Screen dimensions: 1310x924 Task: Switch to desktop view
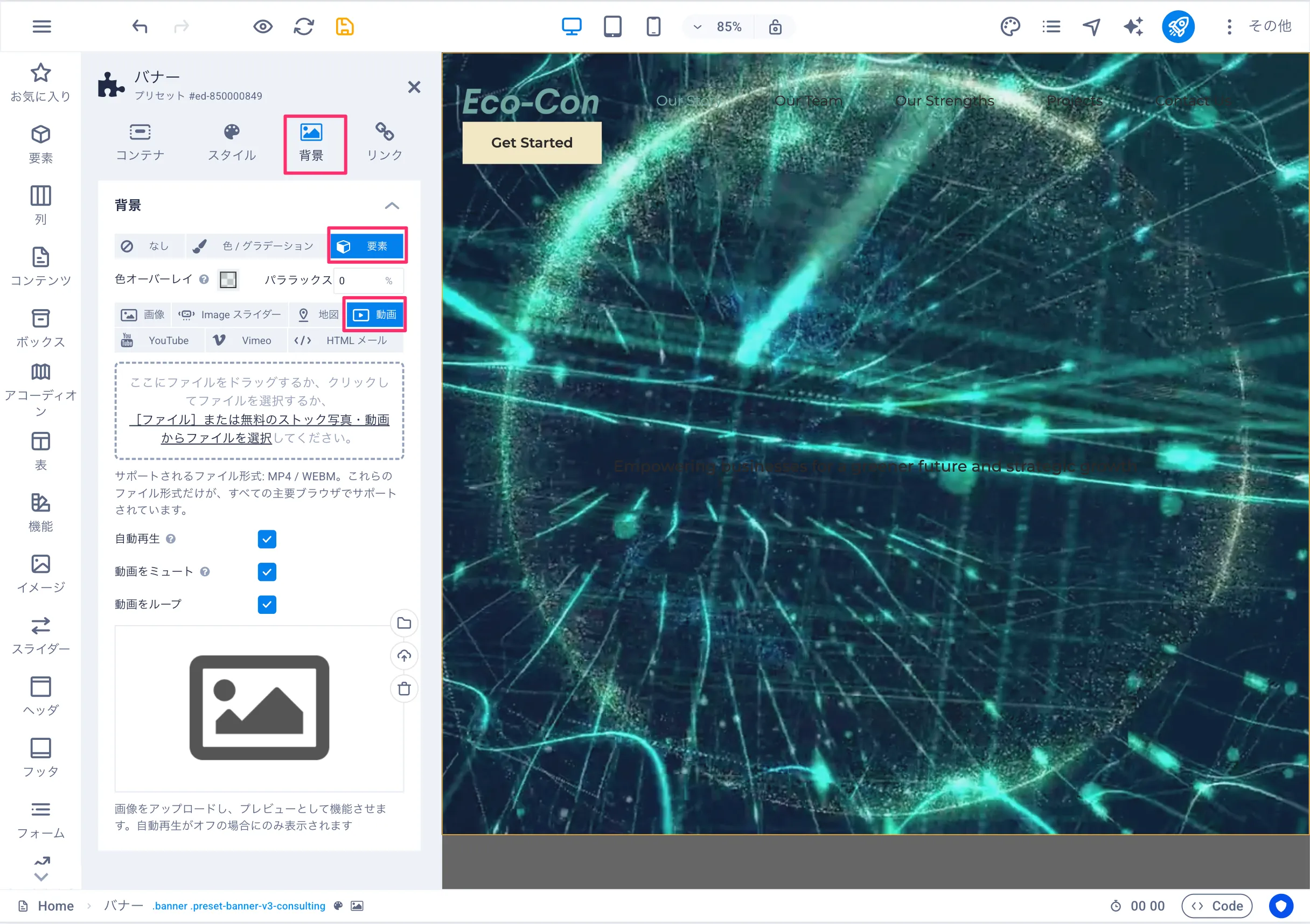point(571,27)
